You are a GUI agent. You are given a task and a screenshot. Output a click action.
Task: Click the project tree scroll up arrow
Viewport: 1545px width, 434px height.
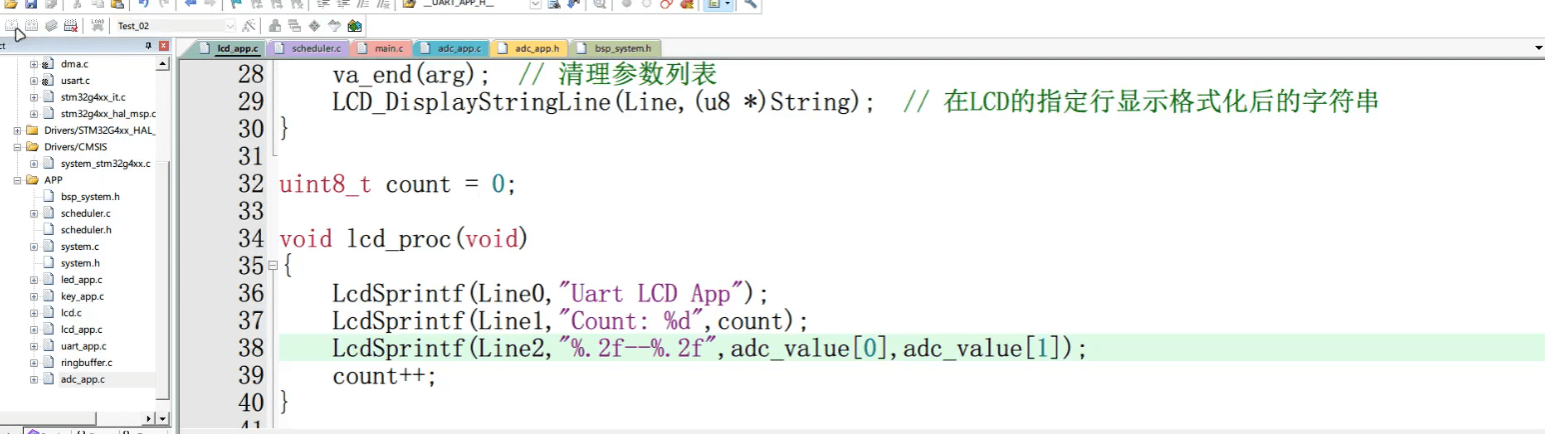pyautogui.click(x=164, y=63)
